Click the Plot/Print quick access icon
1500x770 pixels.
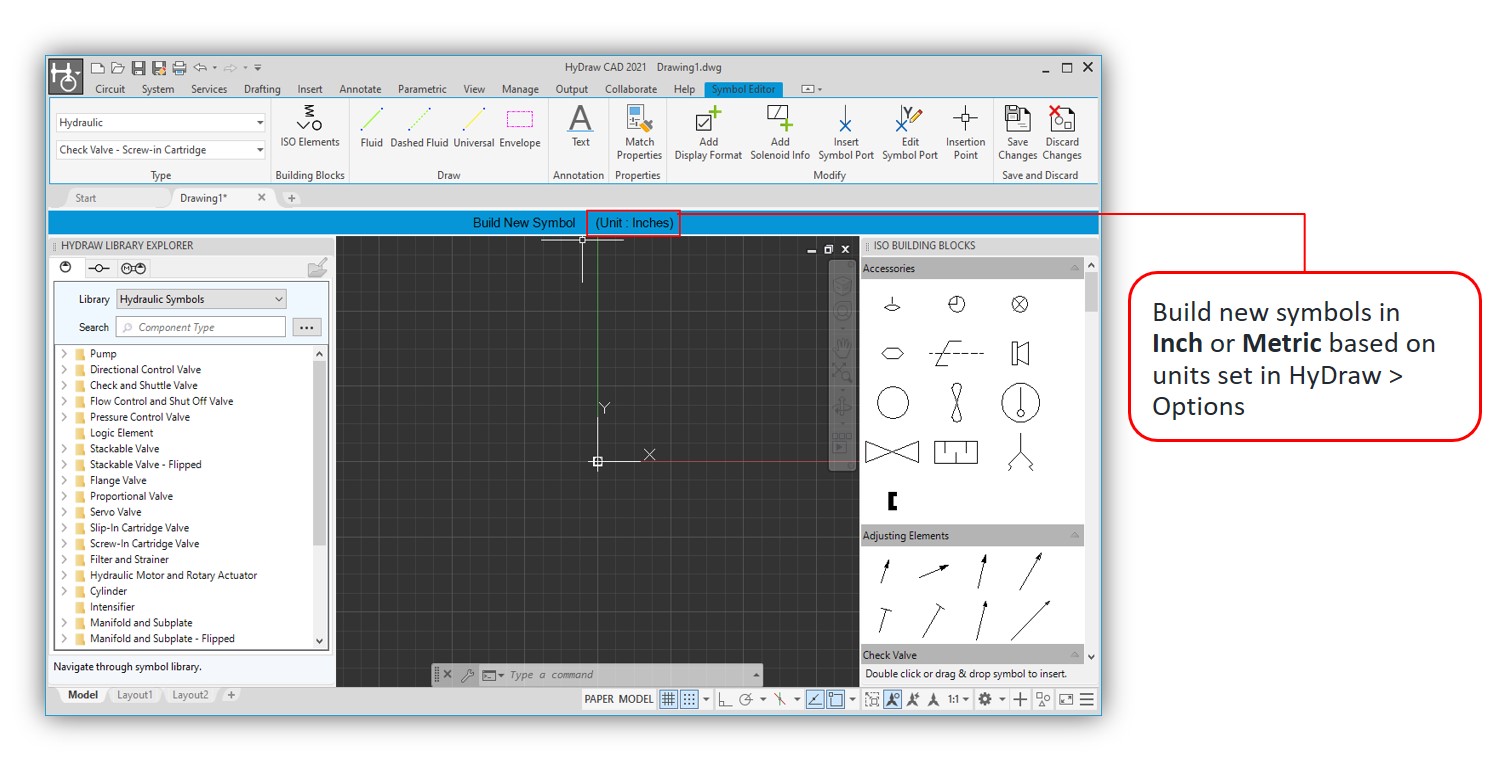click(x=179, y=68)
